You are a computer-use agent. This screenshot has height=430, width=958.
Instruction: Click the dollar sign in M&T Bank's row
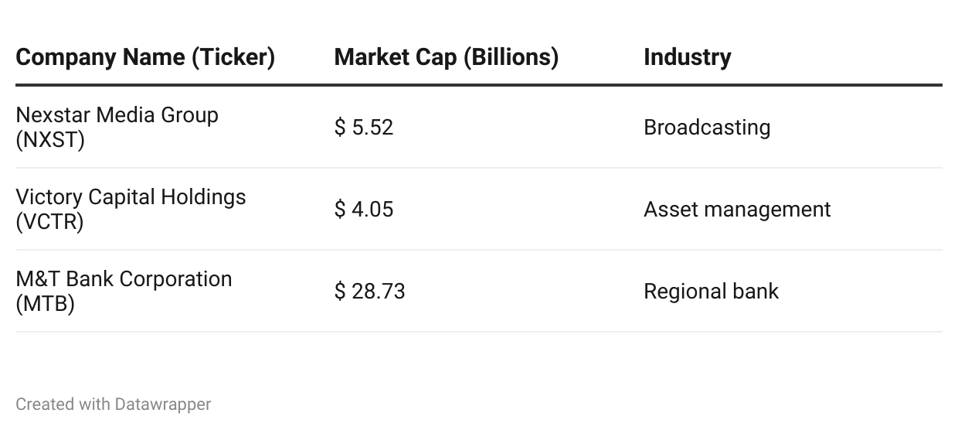tap(340, 292)
